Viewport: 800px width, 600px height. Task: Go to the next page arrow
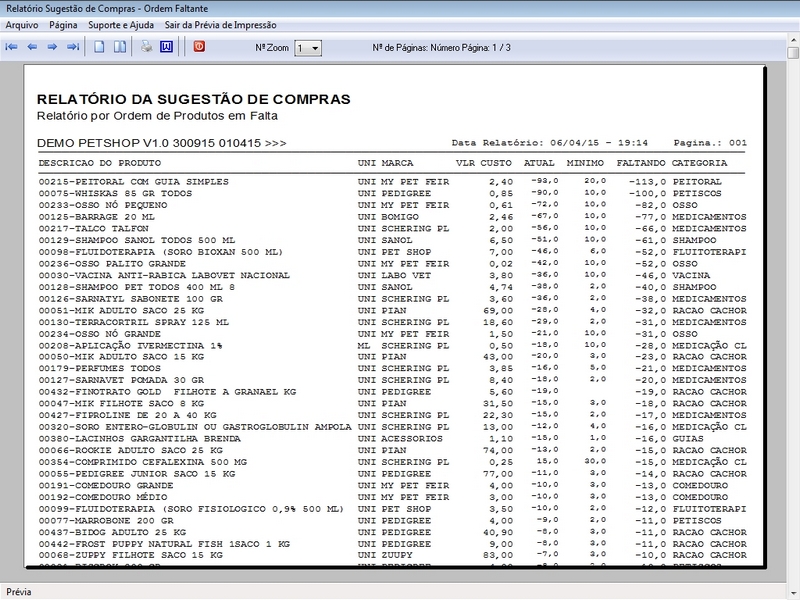(53, 47)
